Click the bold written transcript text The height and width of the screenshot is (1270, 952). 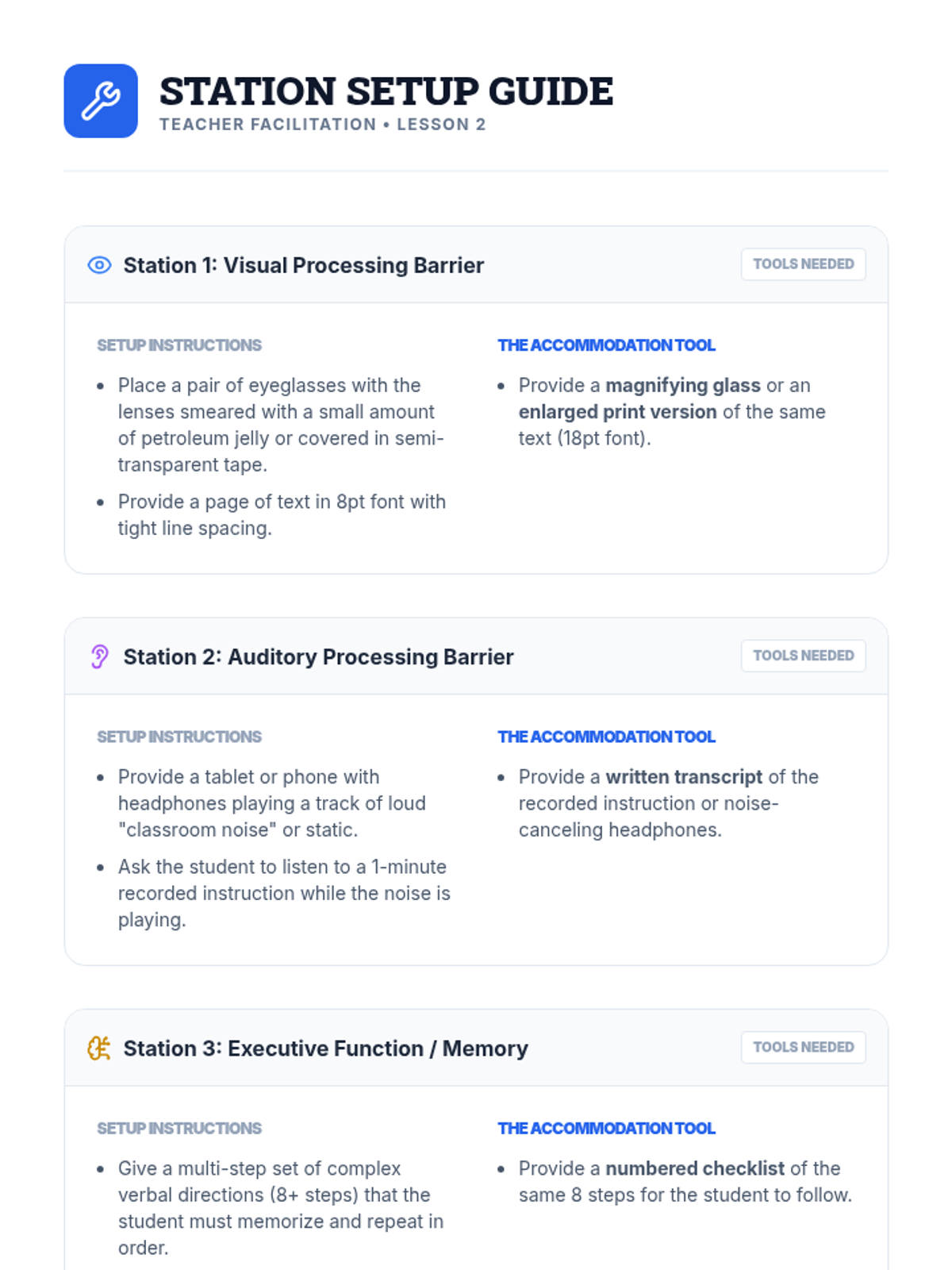684,777
